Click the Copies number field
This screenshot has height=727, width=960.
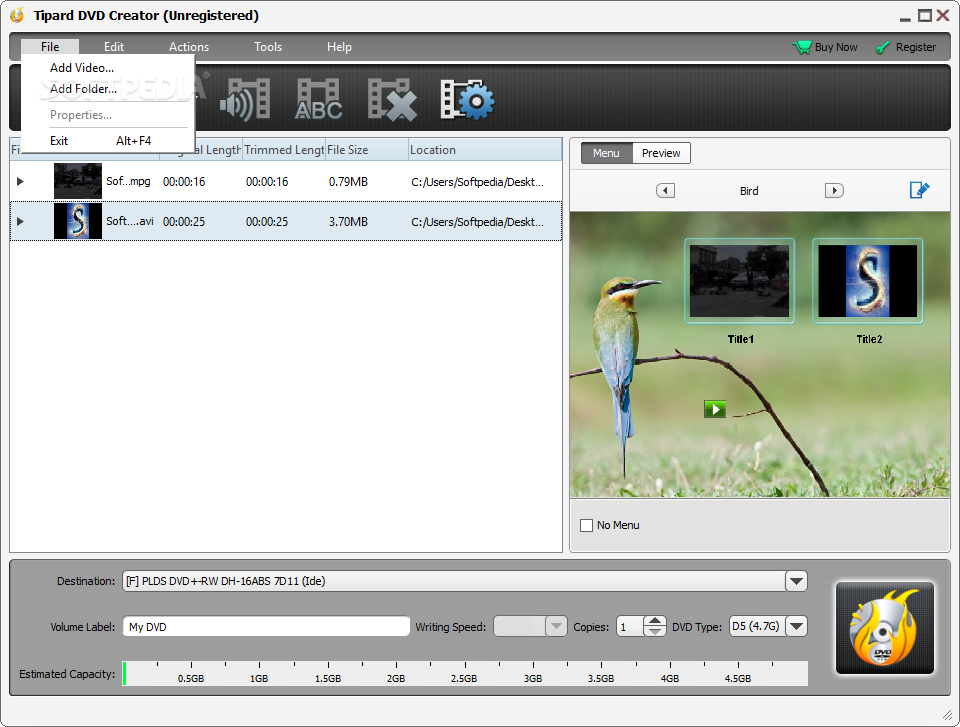click(631, 627)
